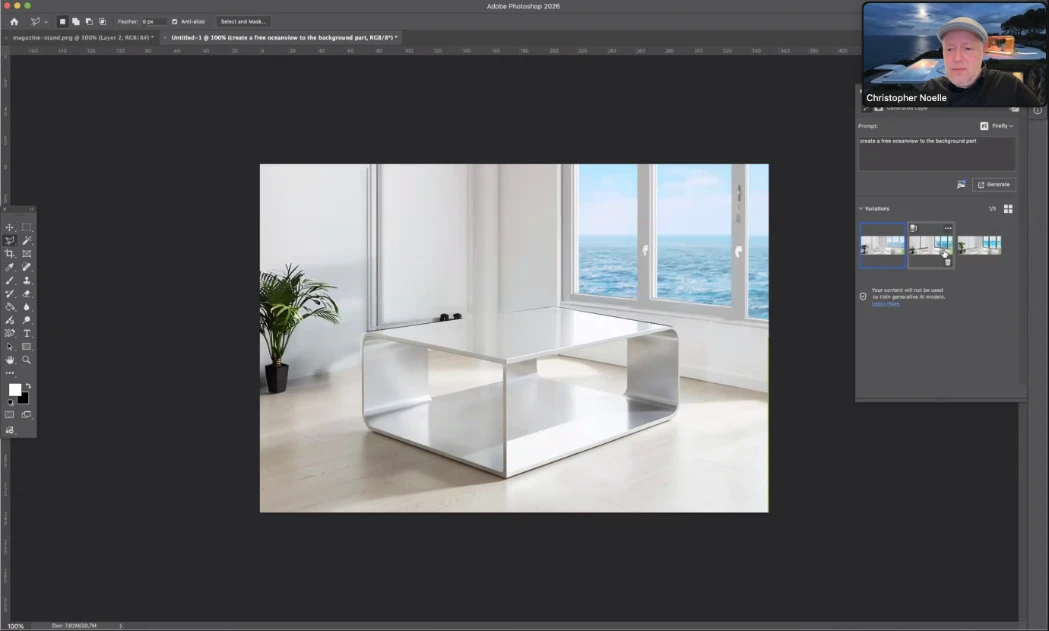Screen dimensions: 1049x631
Task: Select the Eyedropper tool
Action: coord(10,267)
